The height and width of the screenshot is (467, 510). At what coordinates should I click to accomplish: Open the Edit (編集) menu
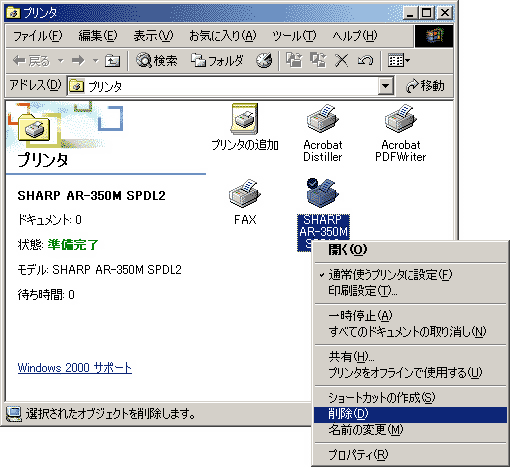coord(98,36)
